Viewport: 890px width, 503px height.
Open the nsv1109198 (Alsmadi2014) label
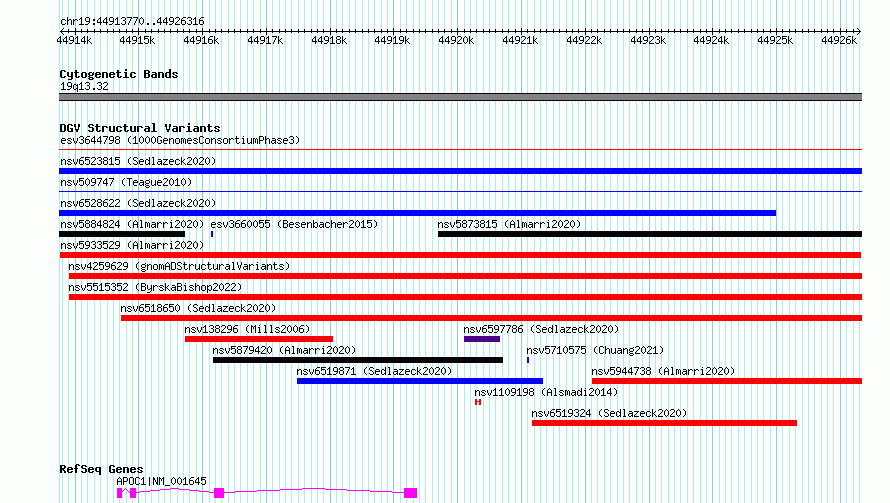coord(546,392)
